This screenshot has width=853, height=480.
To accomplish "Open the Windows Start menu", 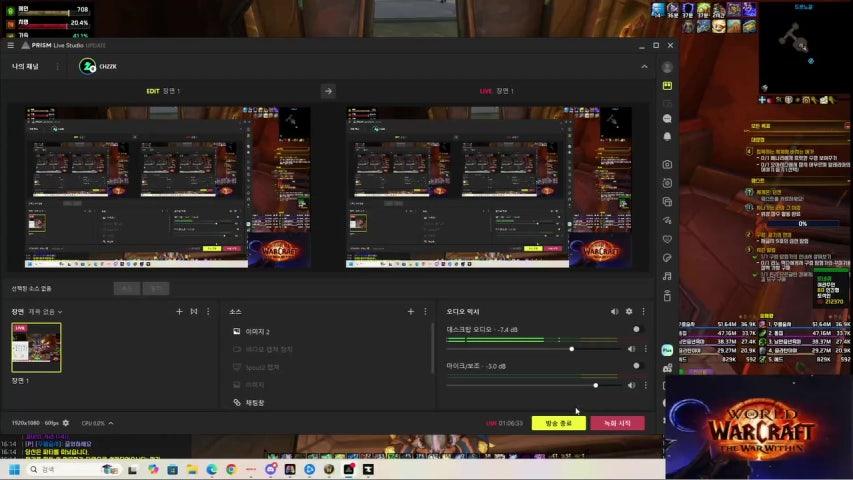I will pyautogui.click(x=15, y=469).
